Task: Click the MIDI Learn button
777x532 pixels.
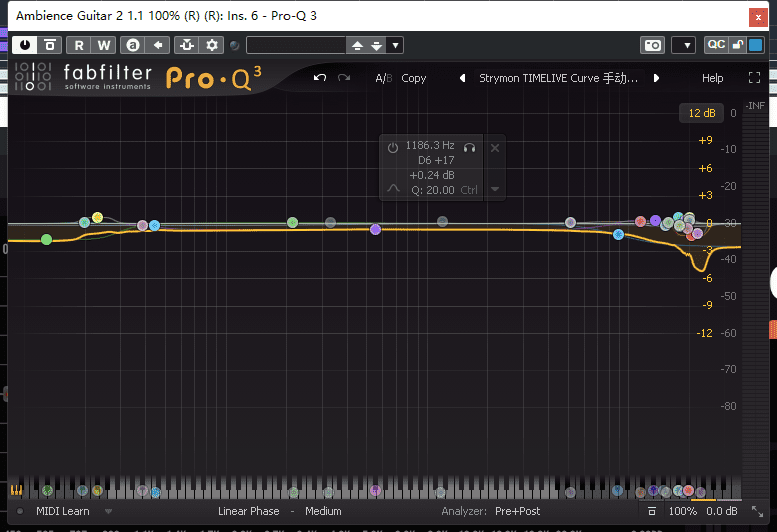Action: 62,511
